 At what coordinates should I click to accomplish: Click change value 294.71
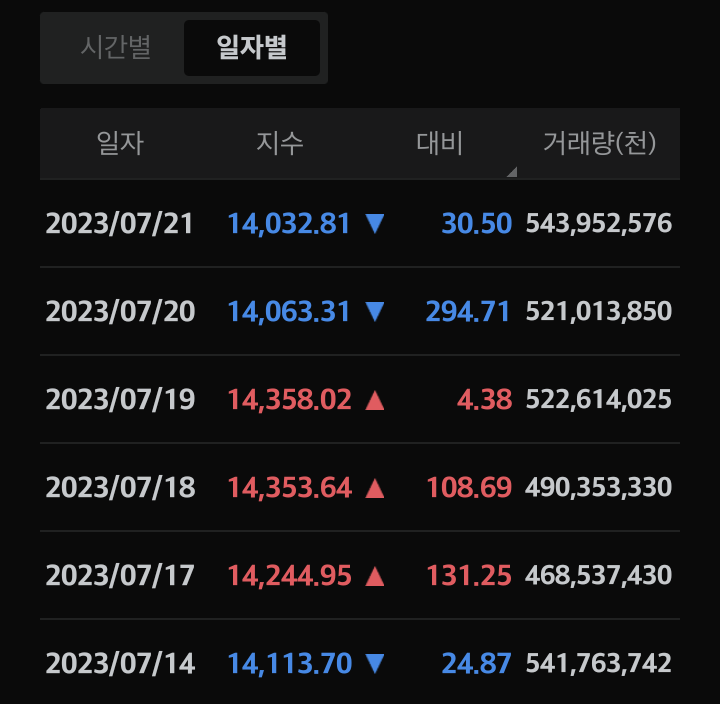coord(468,312)
